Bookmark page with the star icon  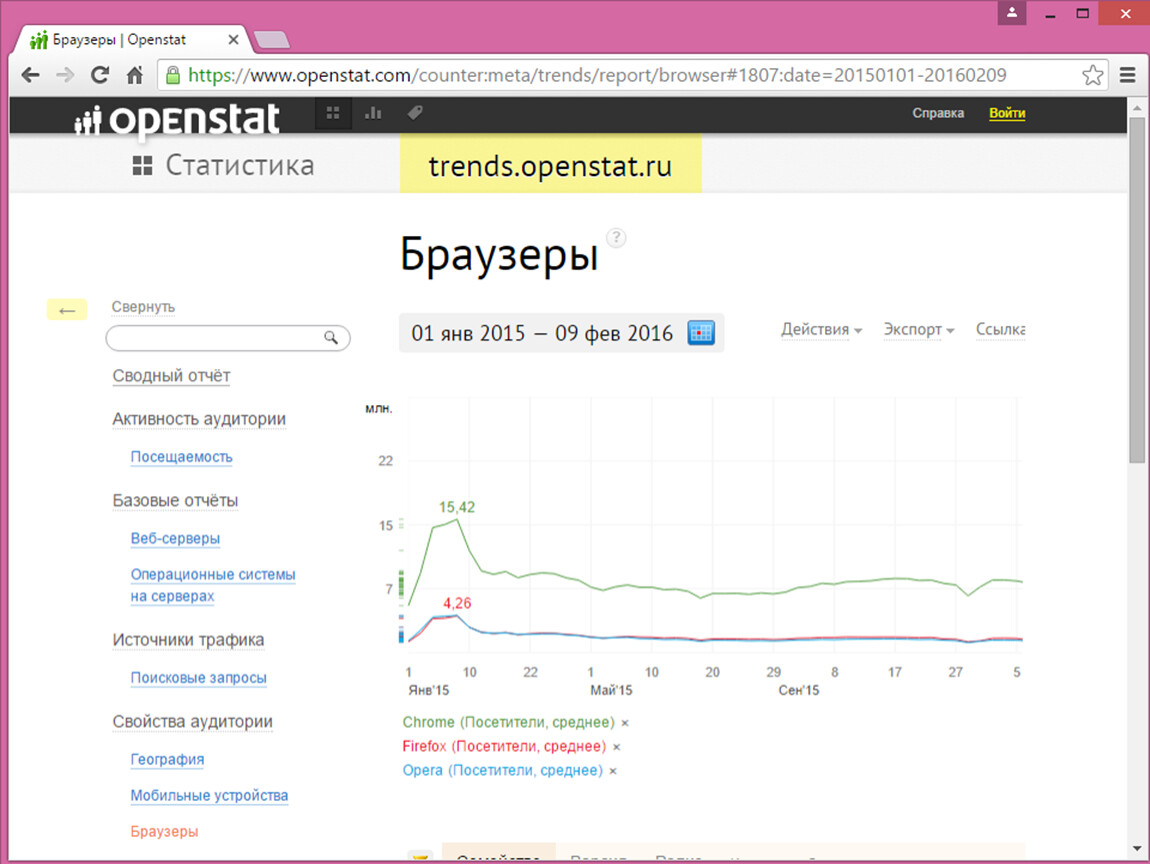click(x=1092, y=75)
